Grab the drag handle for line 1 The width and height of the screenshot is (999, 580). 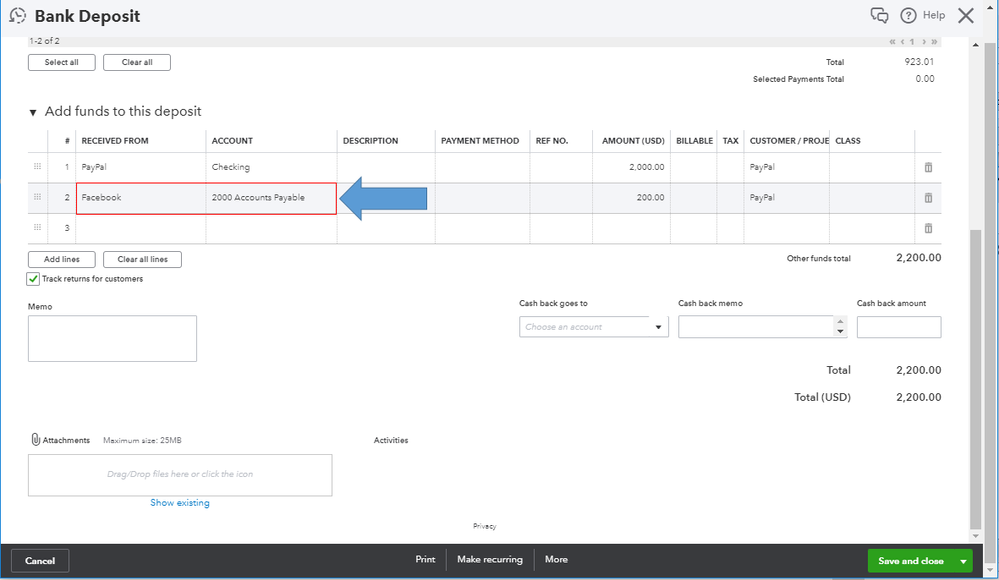point(38,166)
